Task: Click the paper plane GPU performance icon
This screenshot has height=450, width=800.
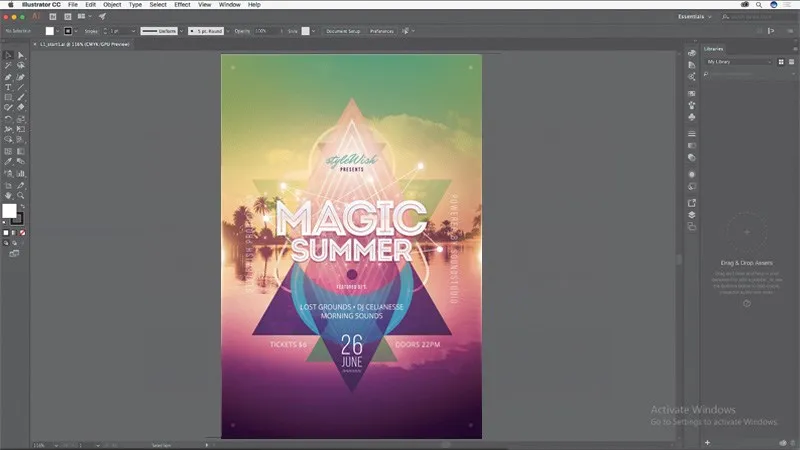Action: click(x=102, y=17)
